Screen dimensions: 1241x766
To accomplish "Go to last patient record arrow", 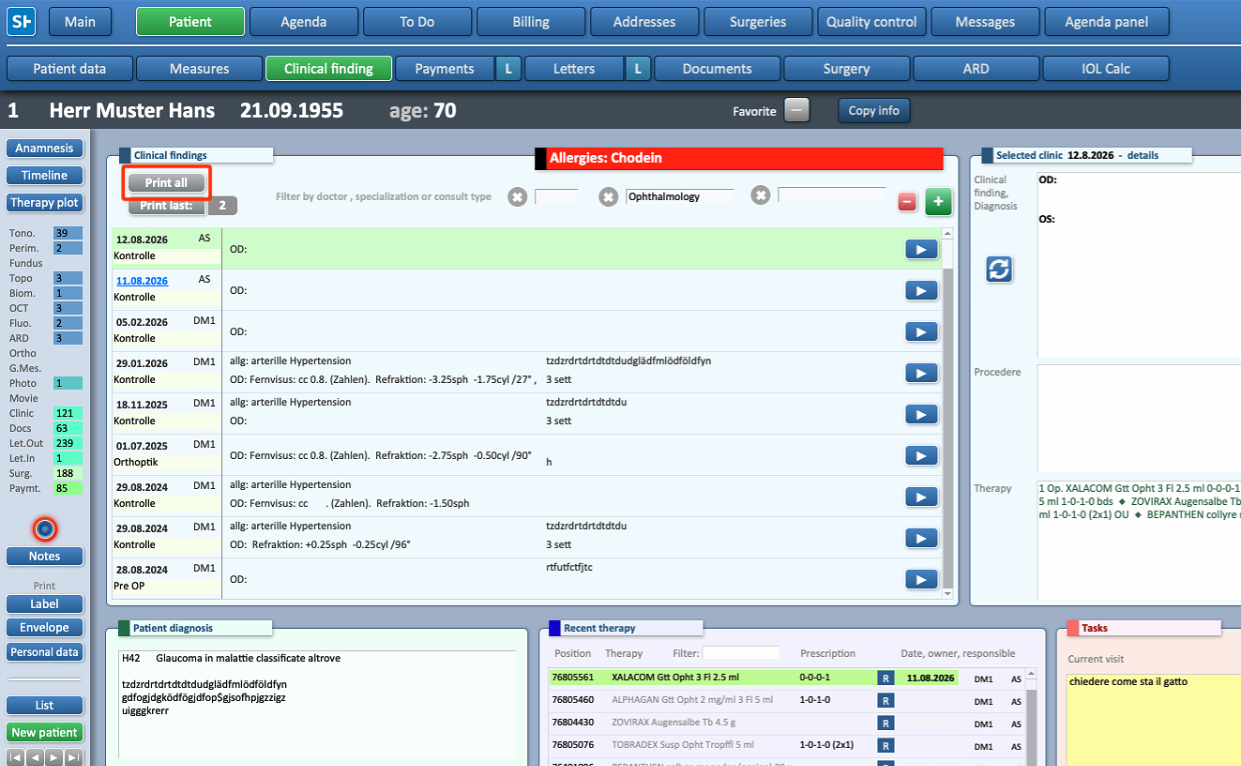I will click(x=73, y=758).
